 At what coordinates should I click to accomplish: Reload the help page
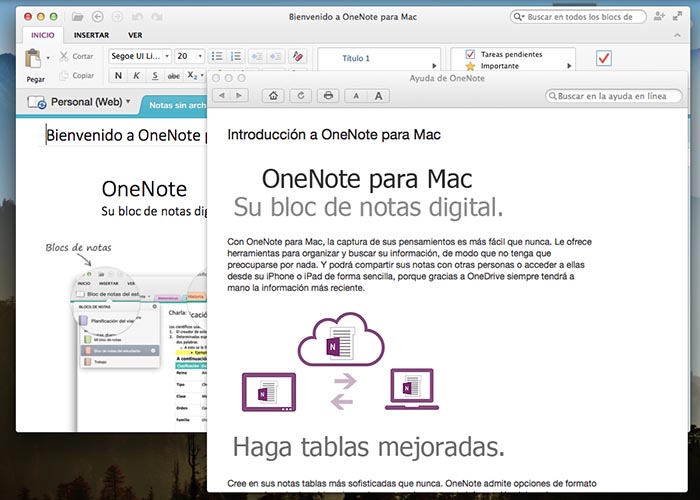[x=301, y=96]
